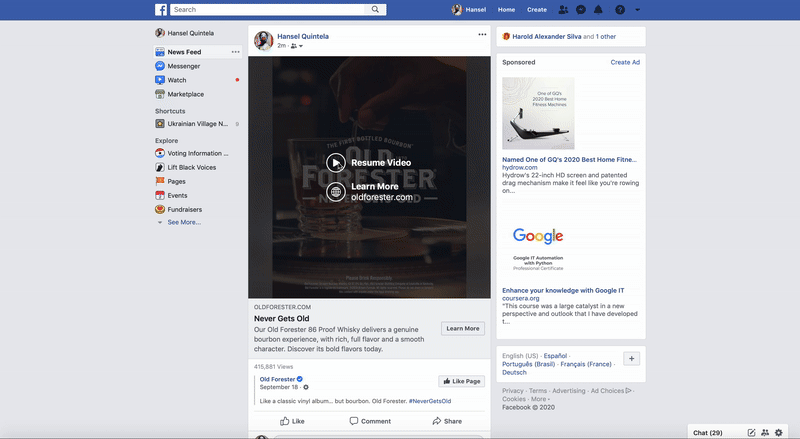Expand See More in Explore section
The image size is (800, 439).
tap(184, 223)
